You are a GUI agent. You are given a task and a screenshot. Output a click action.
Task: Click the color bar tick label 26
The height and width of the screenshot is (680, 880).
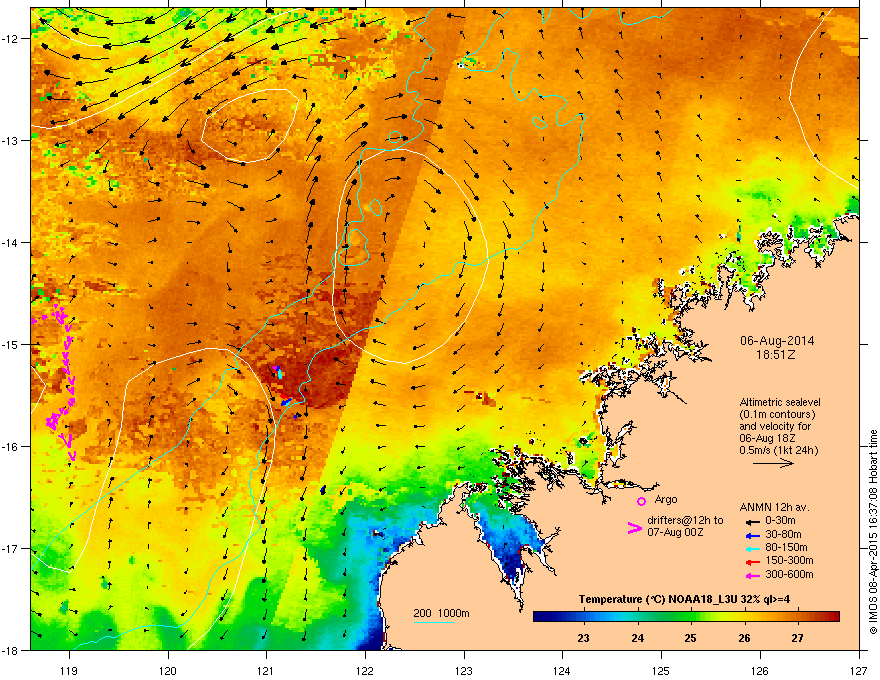tap(744, 638)
